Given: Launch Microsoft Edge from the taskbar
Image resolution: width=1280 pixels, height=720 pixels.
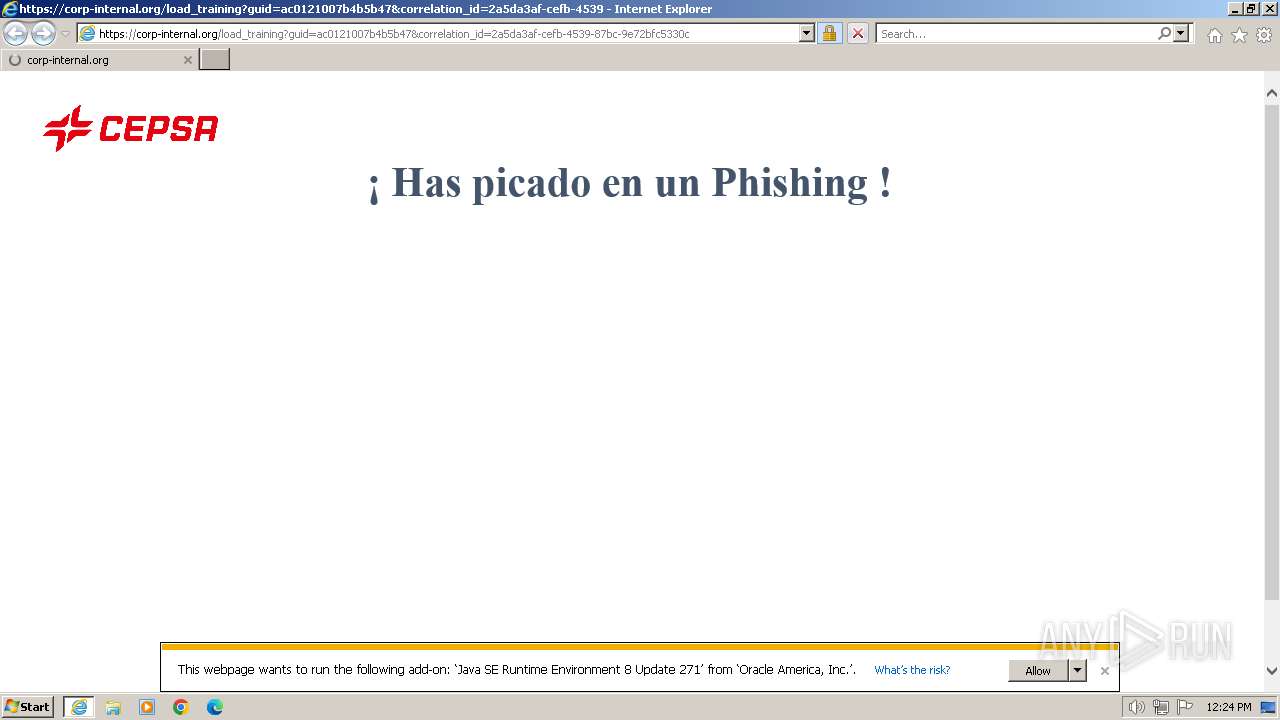Looking at the screenshot, I should pyautogui.click(x=215, y=707).
